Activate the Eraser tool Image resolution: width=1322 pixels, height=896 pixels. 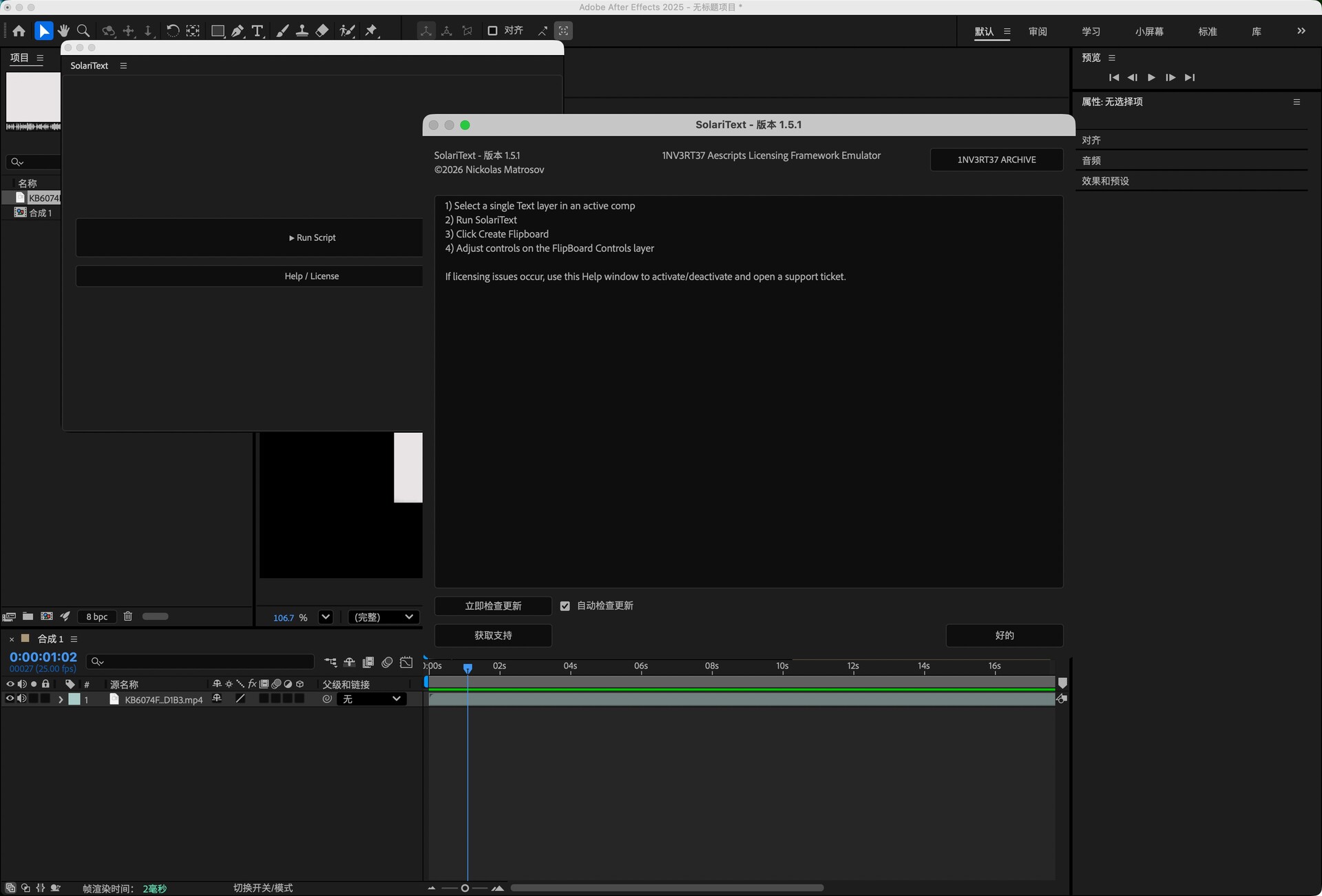pyautogui.click(x=322, y=31)
